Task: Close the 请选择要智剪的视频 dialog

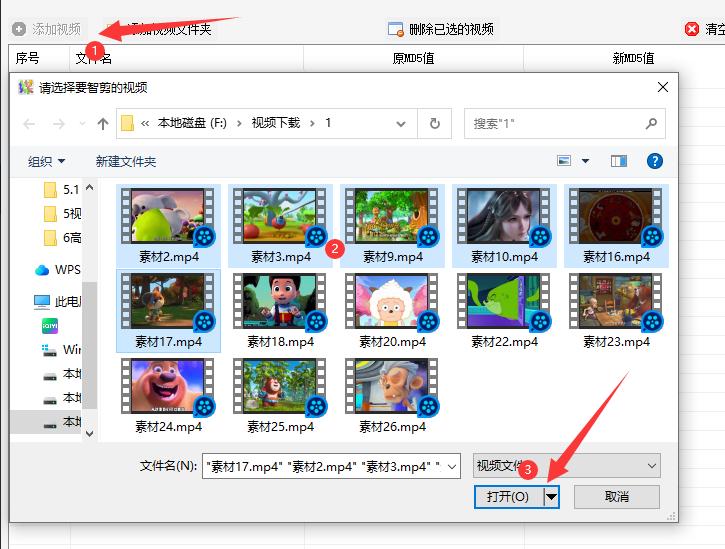Action: (x=663, y=87)
